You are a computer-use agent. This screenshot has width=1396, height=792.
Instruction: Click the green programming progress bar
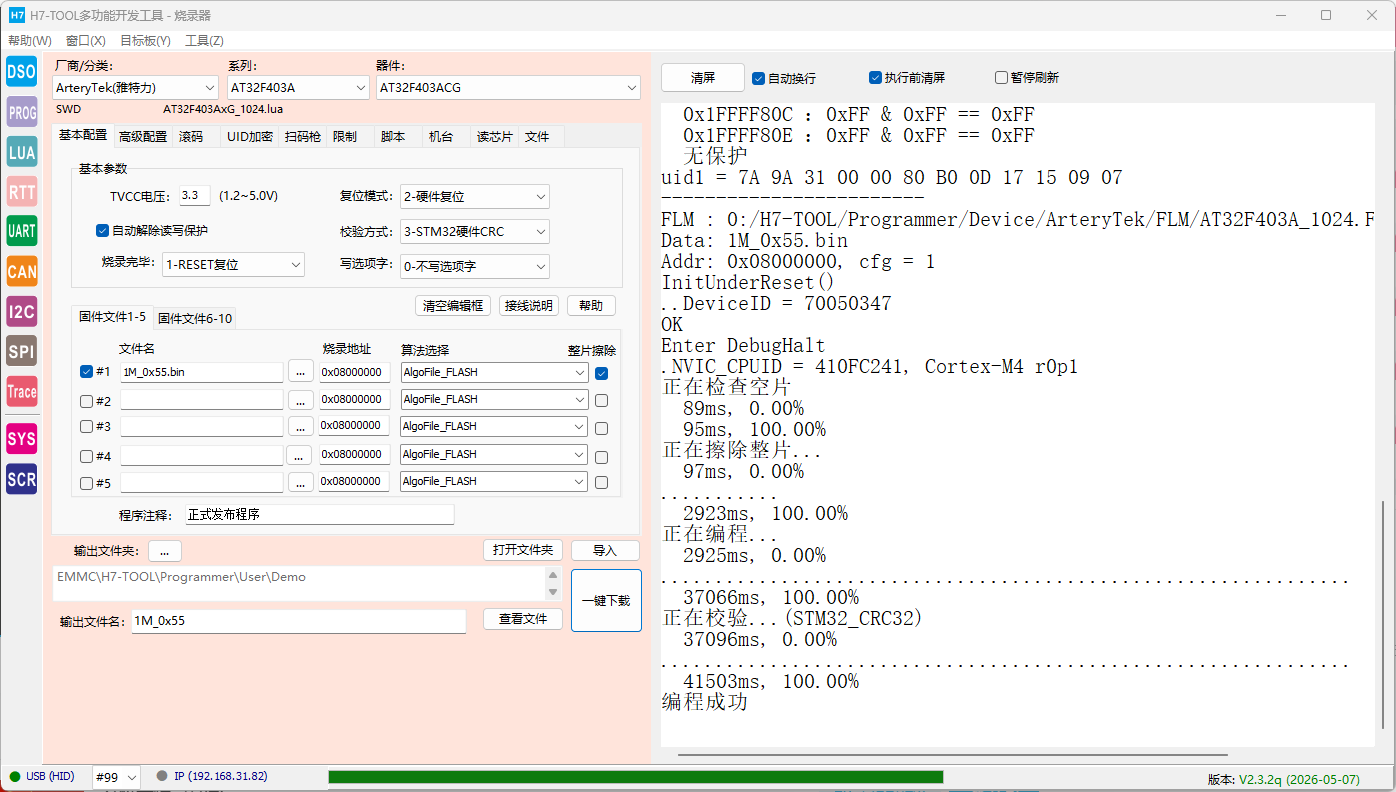[635, 777]
